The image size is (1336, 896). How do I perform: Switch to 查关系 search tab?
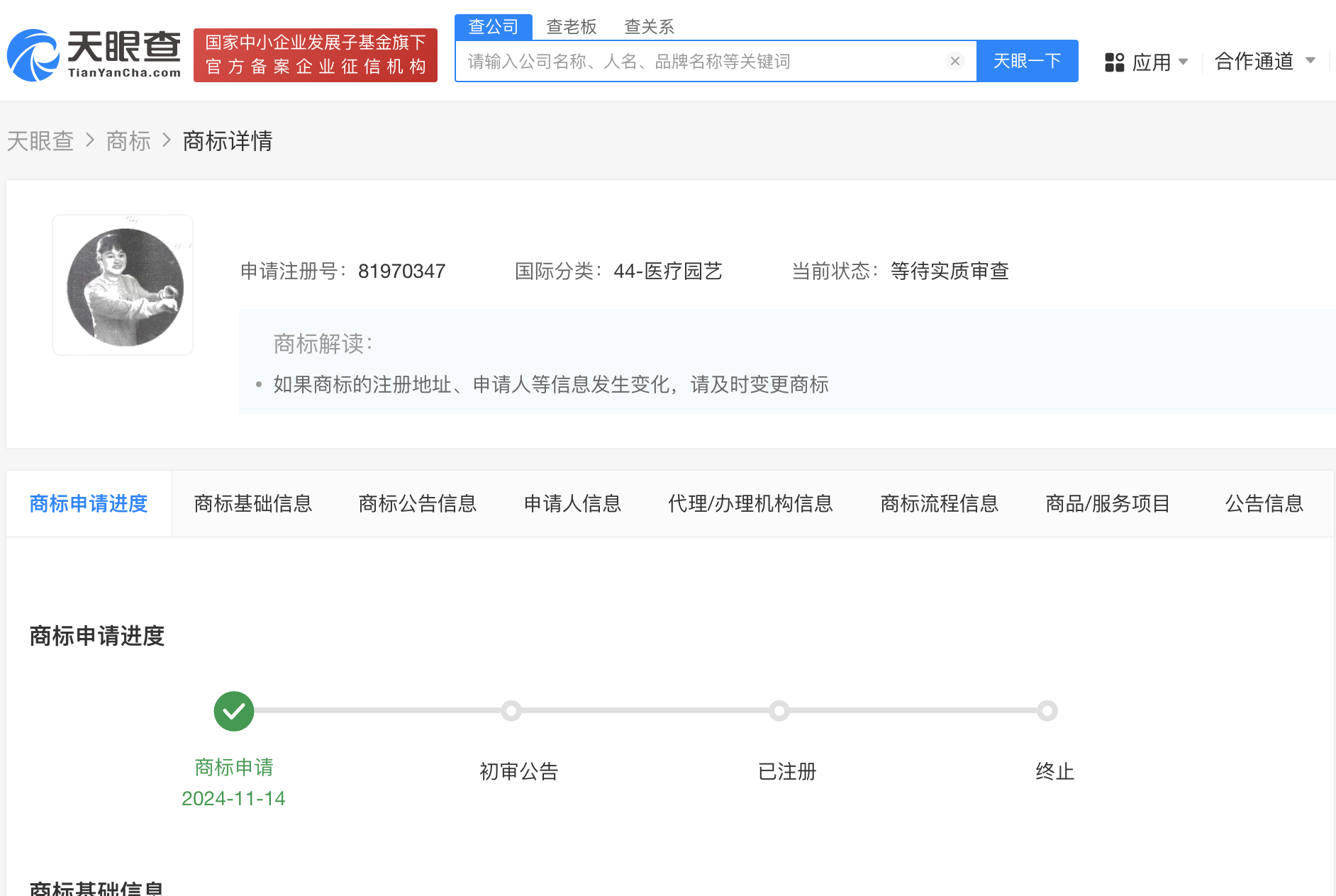pos(649,27)
